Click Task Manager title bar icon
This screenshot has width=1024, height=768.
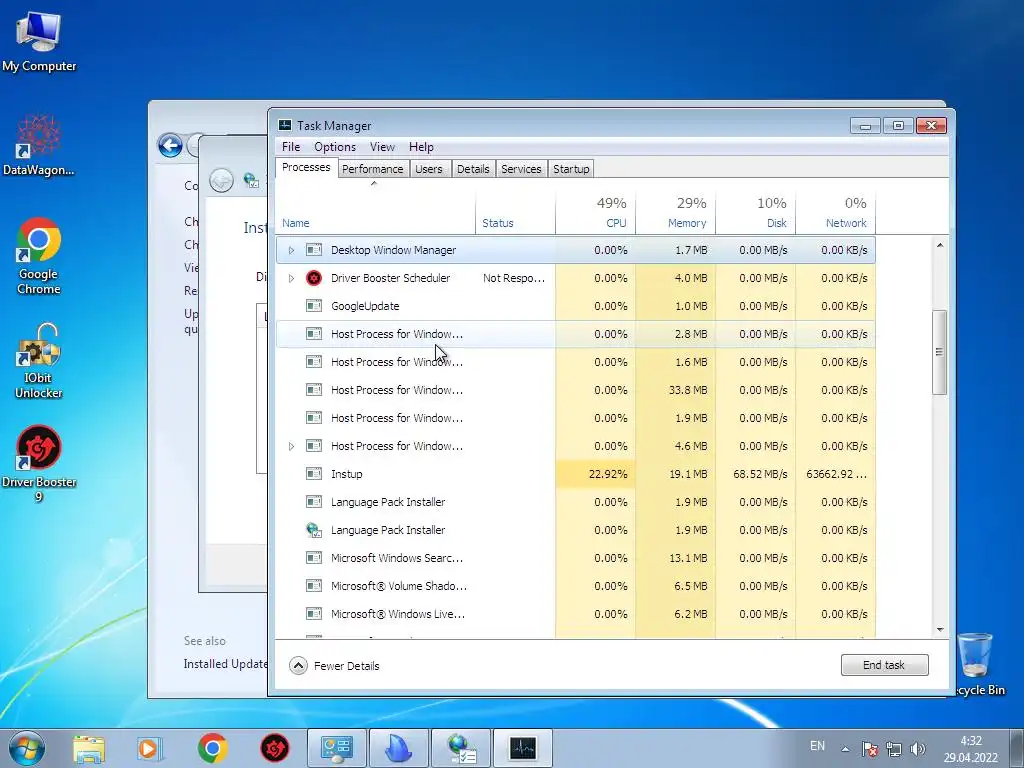click(x=285, y=125)
